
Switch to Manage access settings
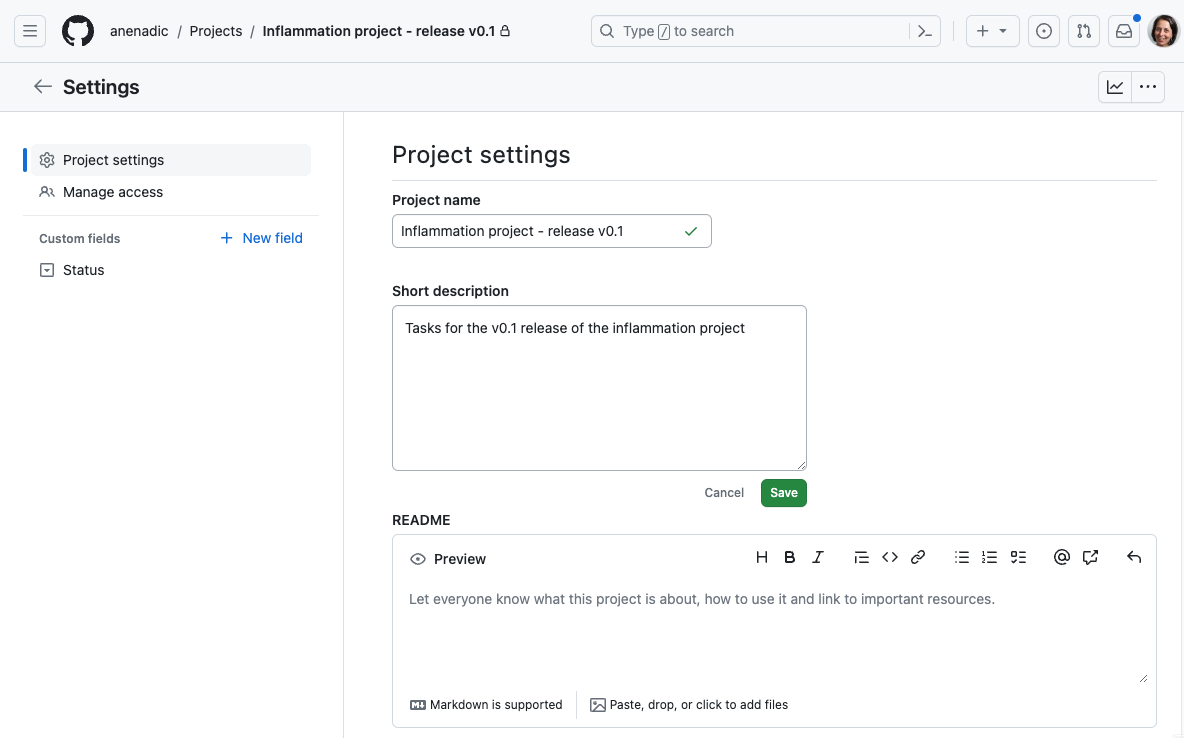click(112, 191)
